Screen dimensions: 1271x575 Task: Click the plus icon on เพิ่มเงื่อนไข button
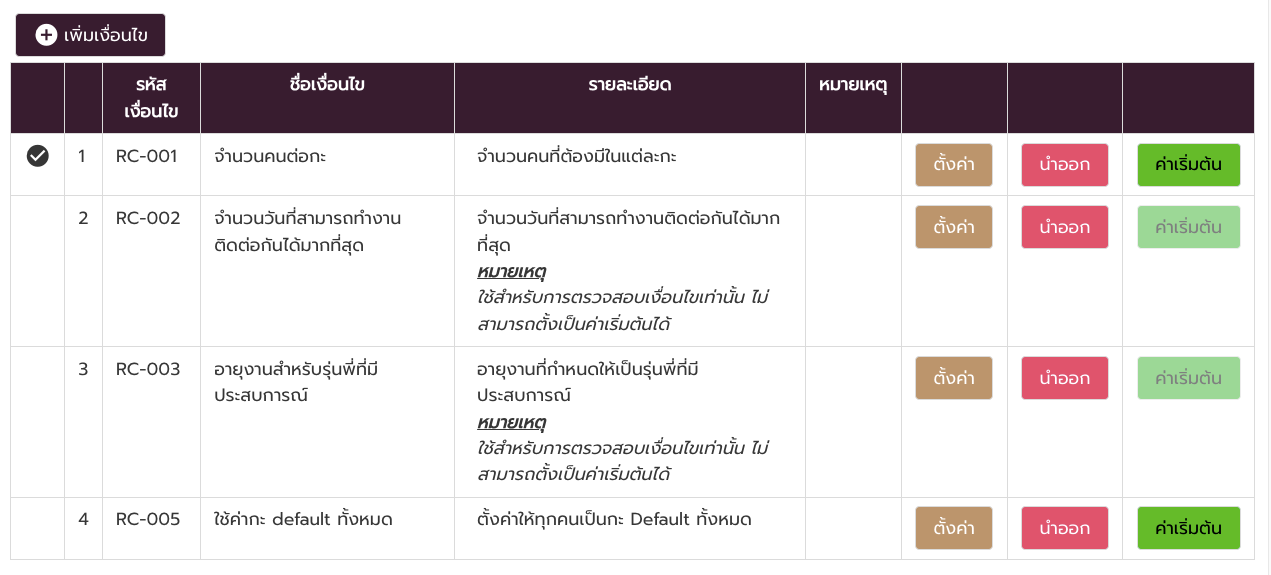(x=46, y=35)
